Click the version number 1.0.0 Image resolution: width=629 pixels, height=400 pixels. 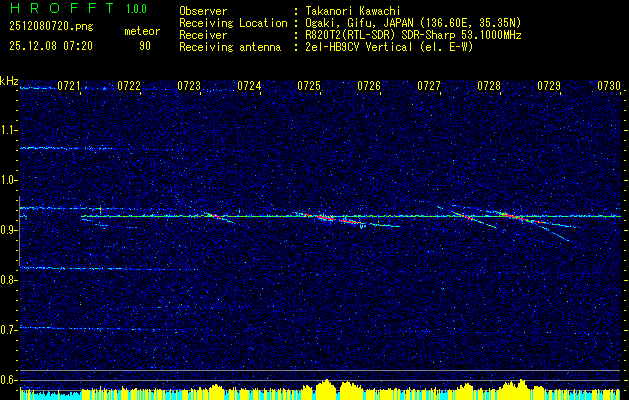(136, 9)
